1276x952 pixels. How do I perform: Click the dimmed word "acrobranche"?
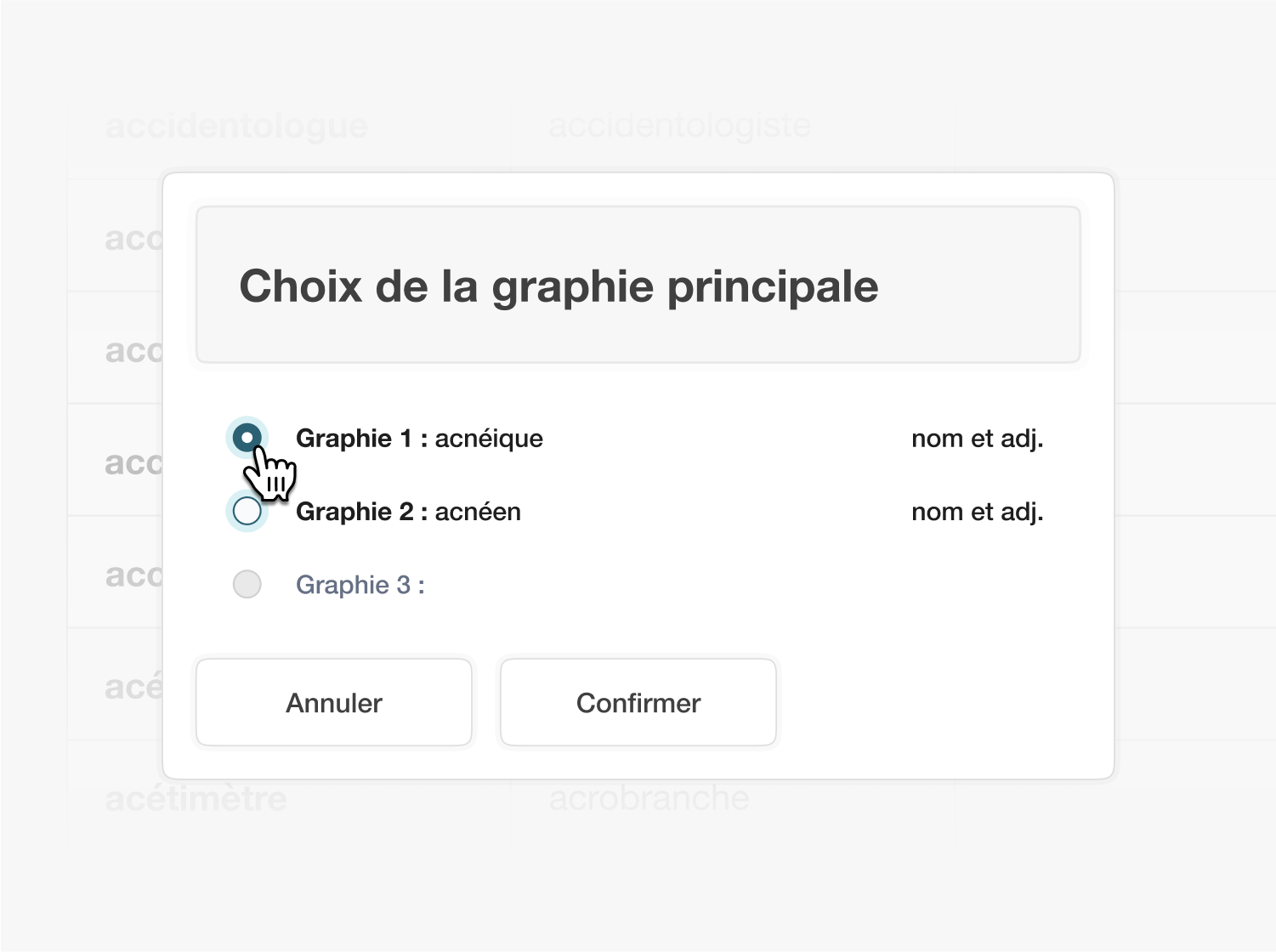[x=649, y=798]
